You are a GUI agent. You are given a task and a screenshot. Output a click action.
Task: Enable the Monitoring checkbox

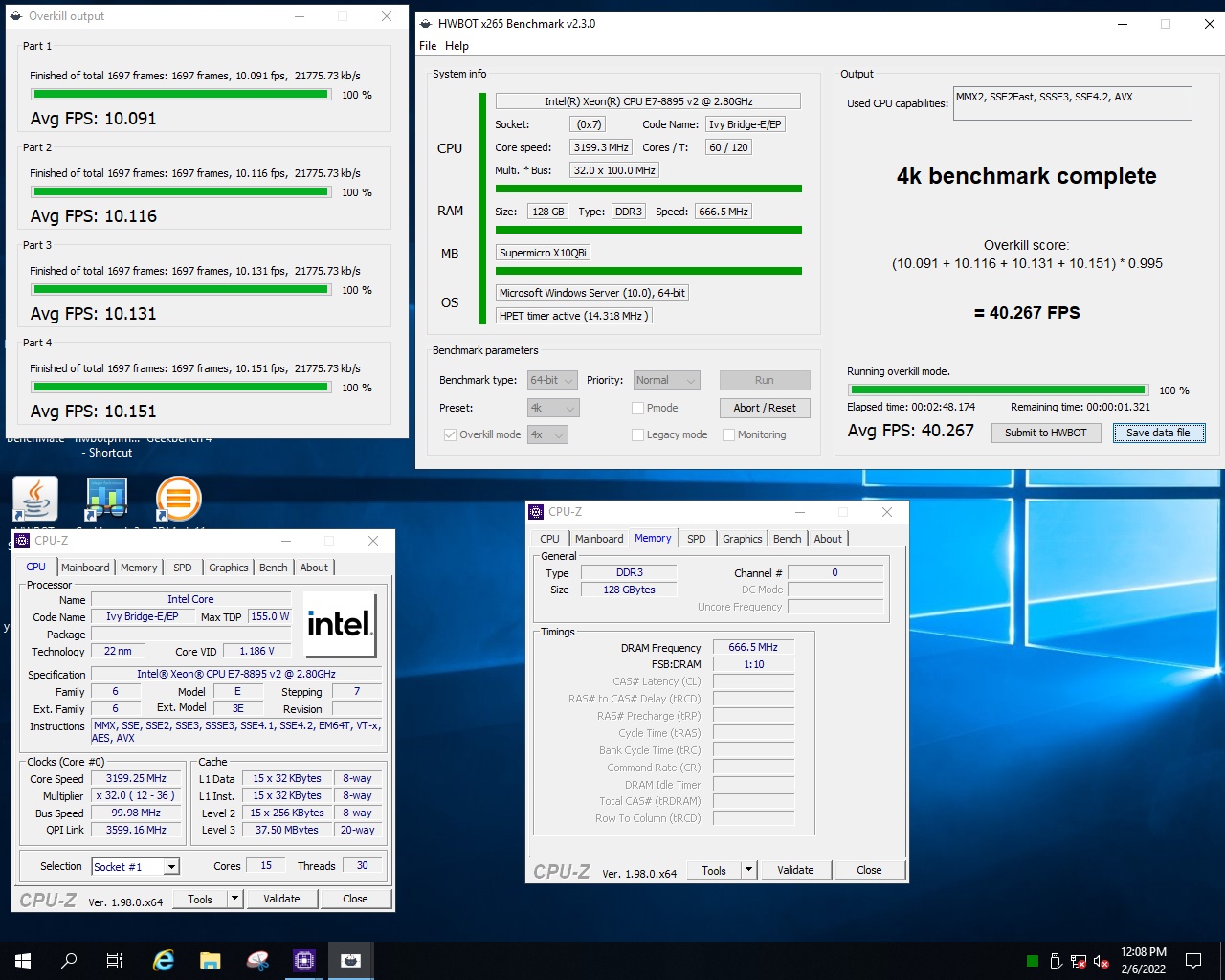click(x=728, y=434)
